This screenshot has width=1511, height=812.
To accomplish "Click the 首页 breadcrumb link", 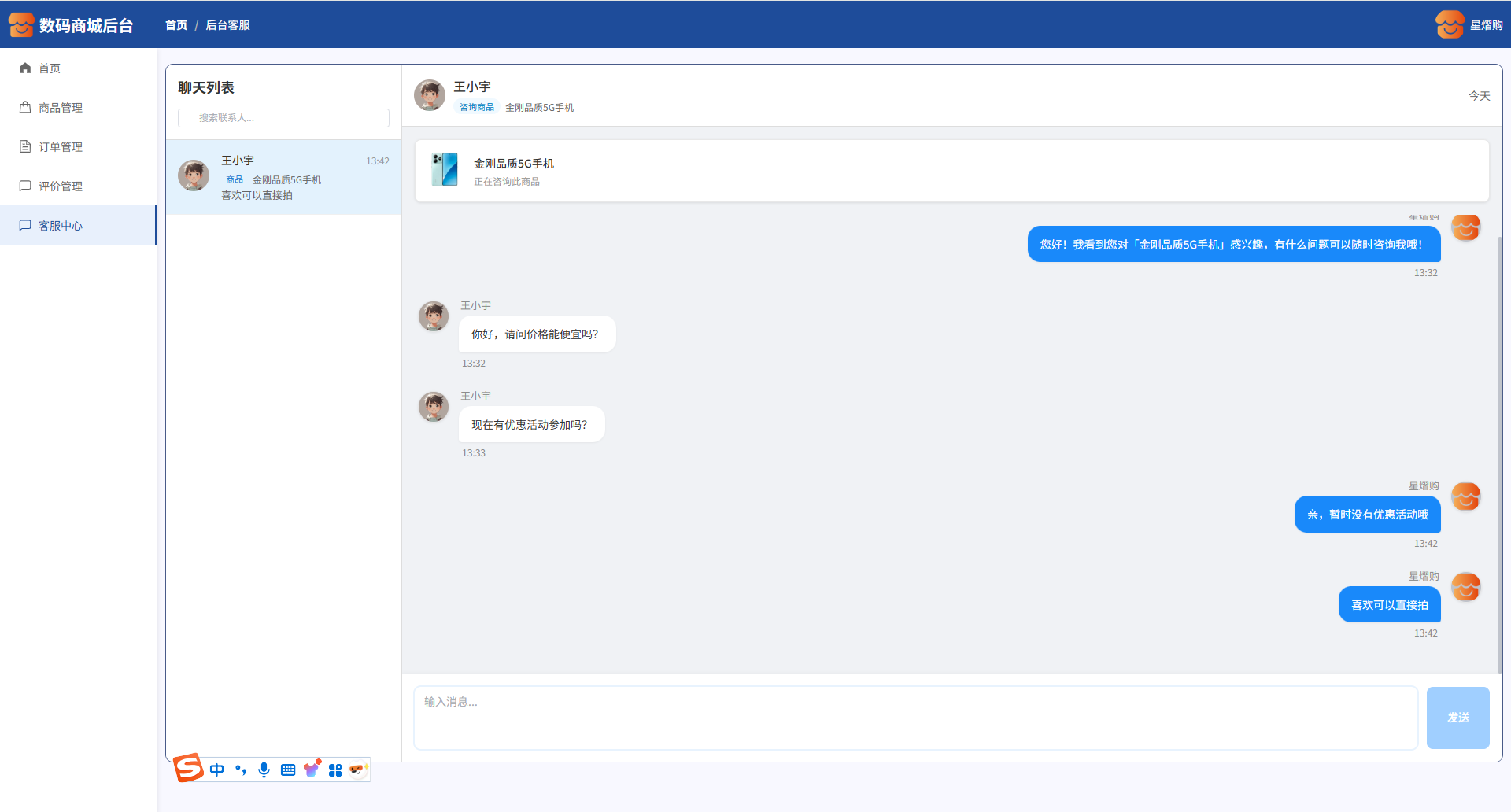I will click(x=176, y=25).
